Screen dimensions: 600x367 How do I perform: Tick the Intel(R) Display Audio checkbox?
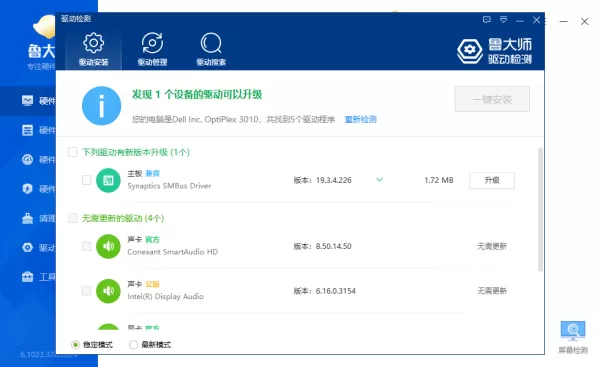[x=86, y=291]
